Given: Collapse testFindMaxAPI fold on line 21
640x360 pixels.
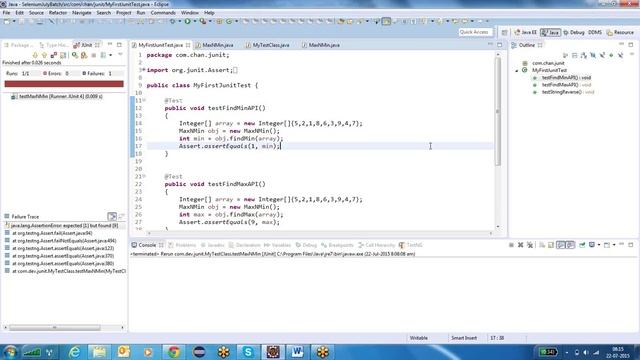Looking at the screenshot, I should point(144,176).
